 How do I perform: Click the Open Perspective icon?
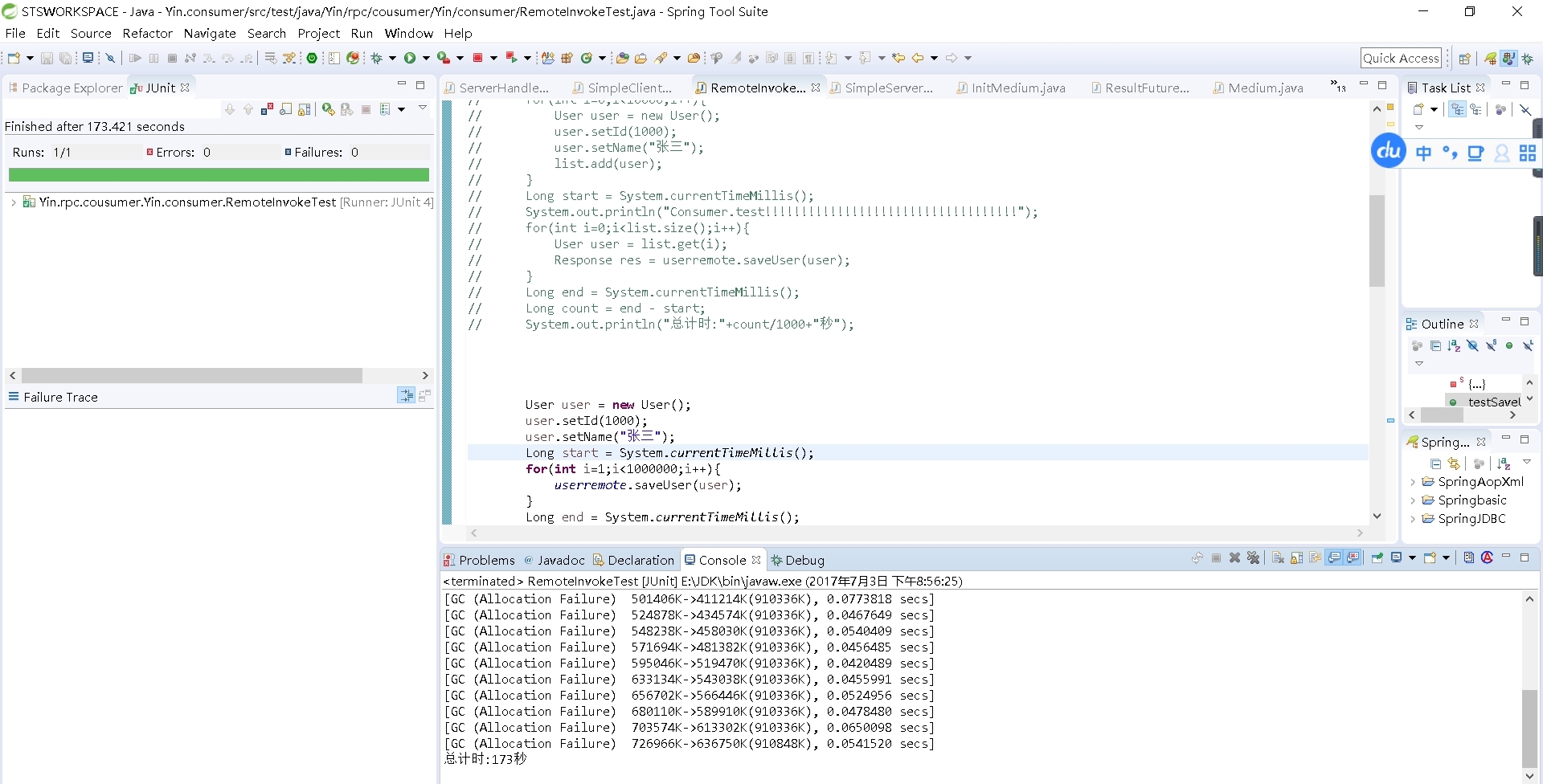coord(1464,59)
